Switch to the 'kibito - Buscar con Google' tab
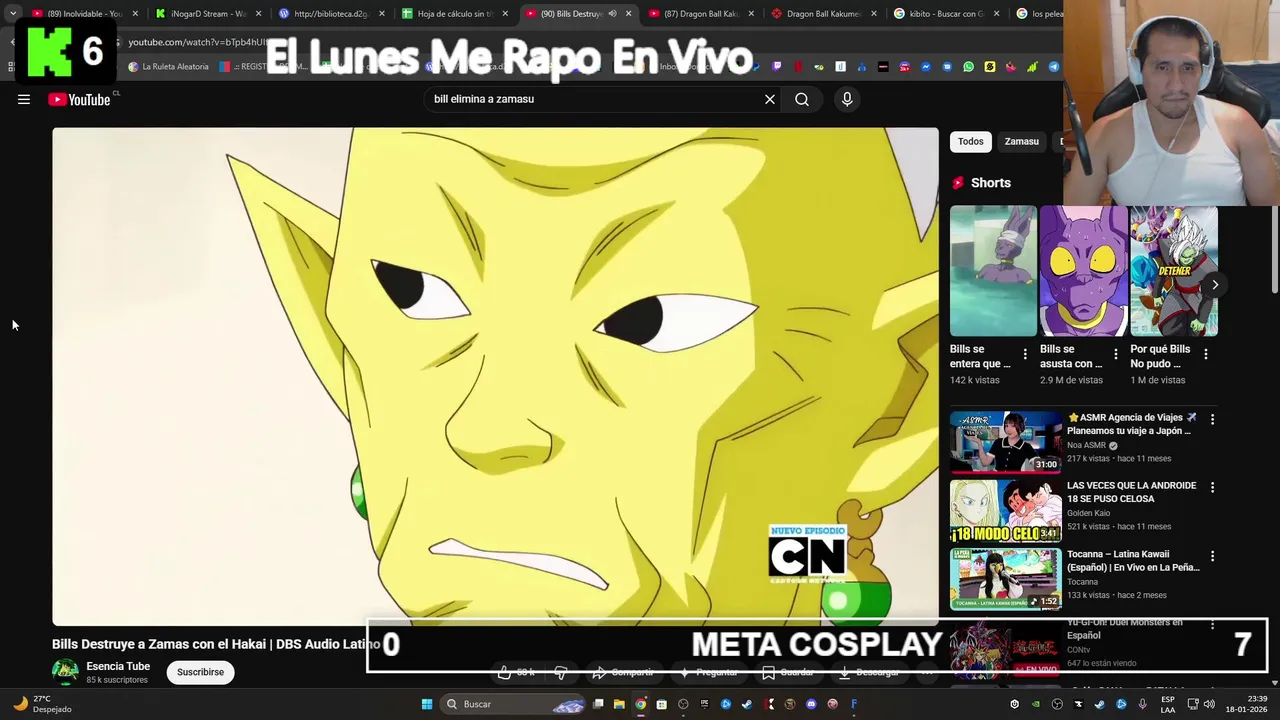The image size is (1280, 720). (945, 14)
